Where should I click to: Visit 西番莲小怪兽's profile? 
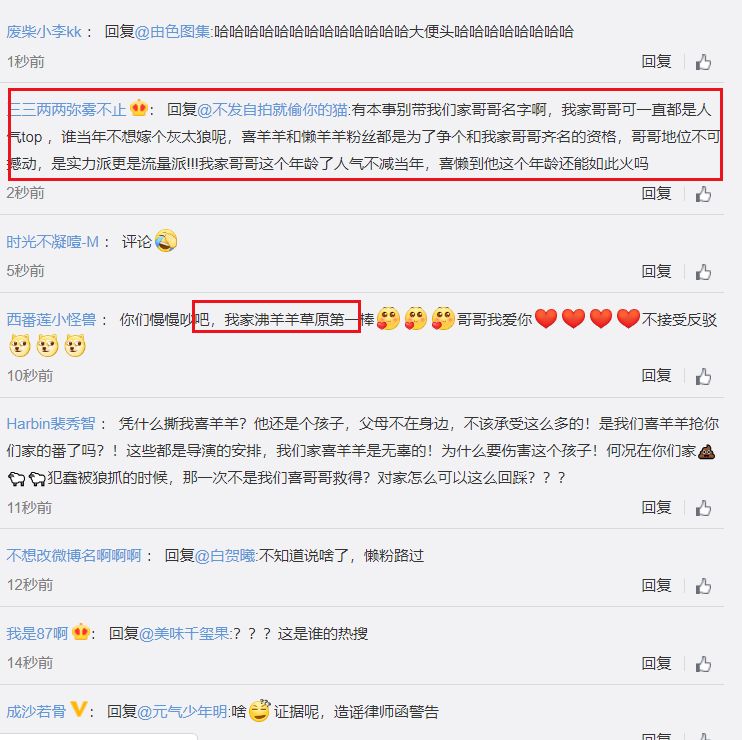(x=52, y=320)
